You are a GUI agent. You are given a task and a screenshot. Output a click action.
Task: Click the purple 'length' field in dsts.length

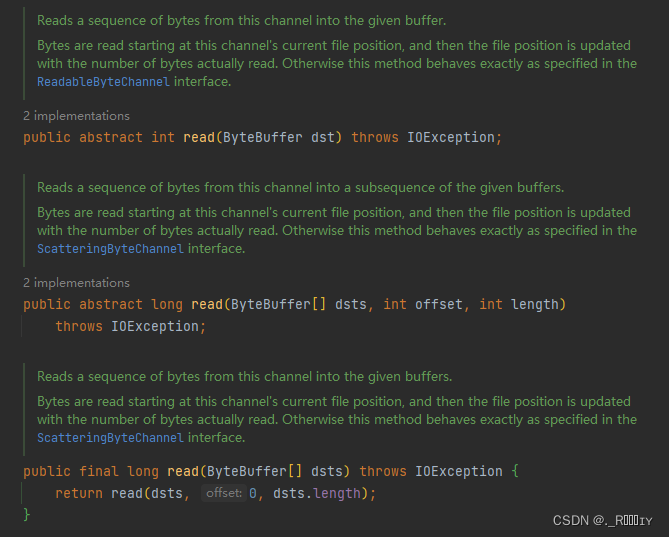click(x=337, y=493)
